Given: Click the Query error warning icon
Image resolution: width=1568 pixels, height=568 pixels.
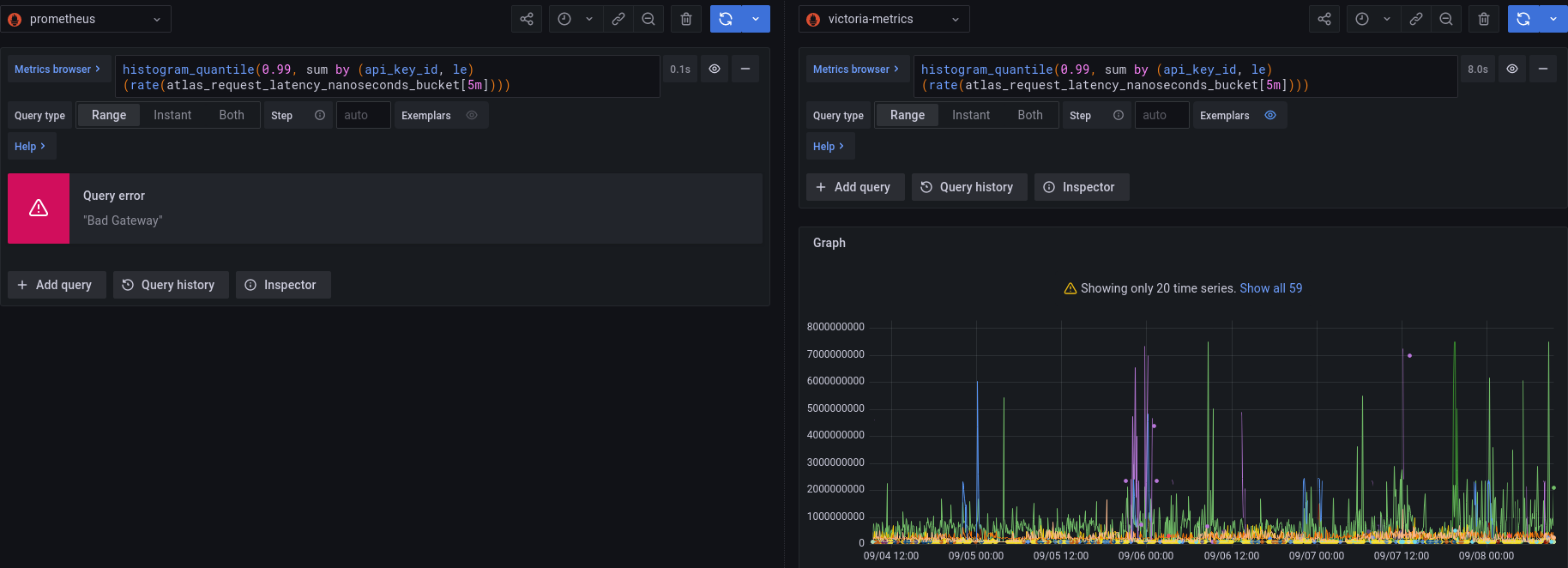Looking at the screenshot, I should coord(39,208).
